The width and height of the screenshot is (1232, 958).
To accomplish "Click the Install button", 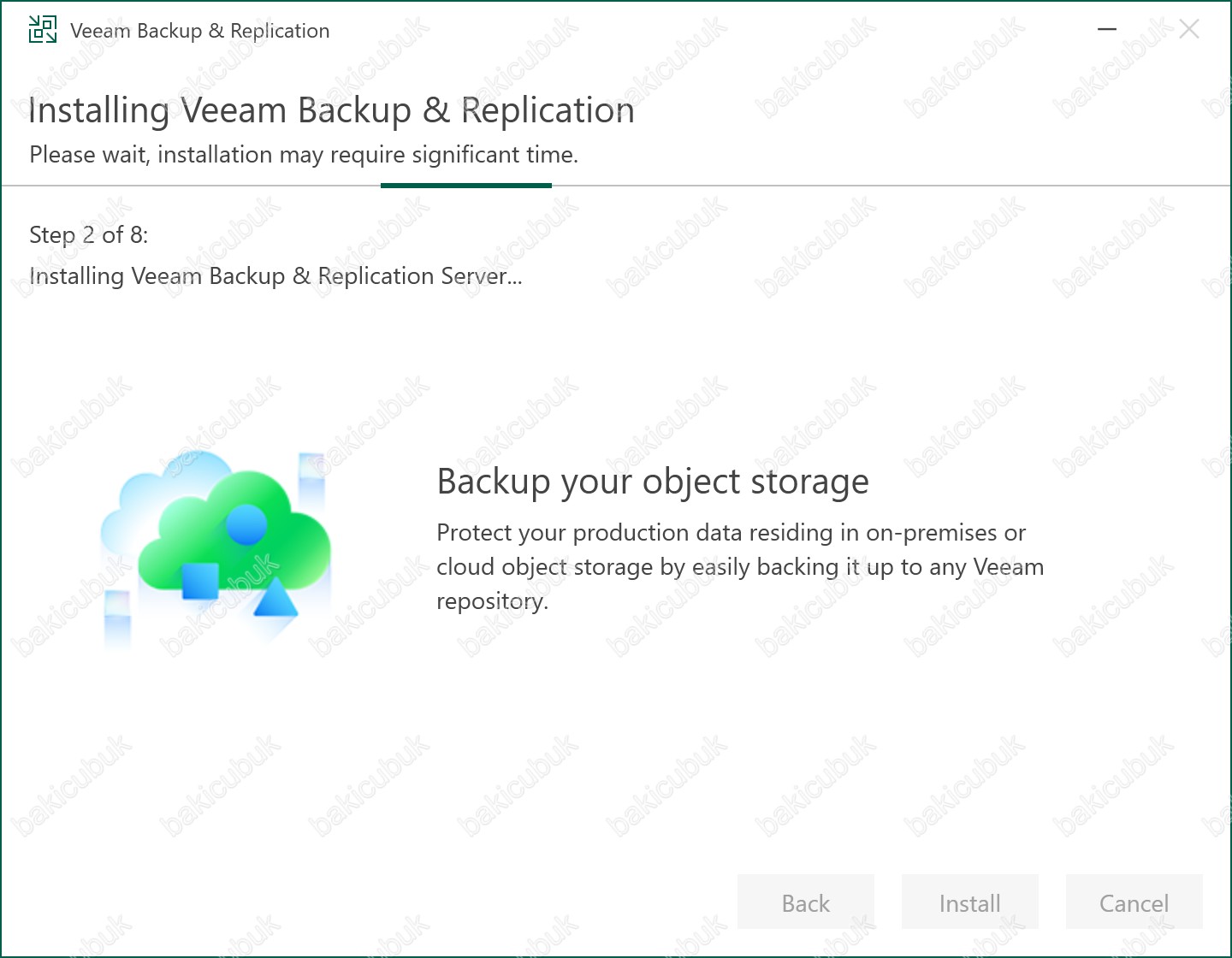I will [x=970, y=902].
